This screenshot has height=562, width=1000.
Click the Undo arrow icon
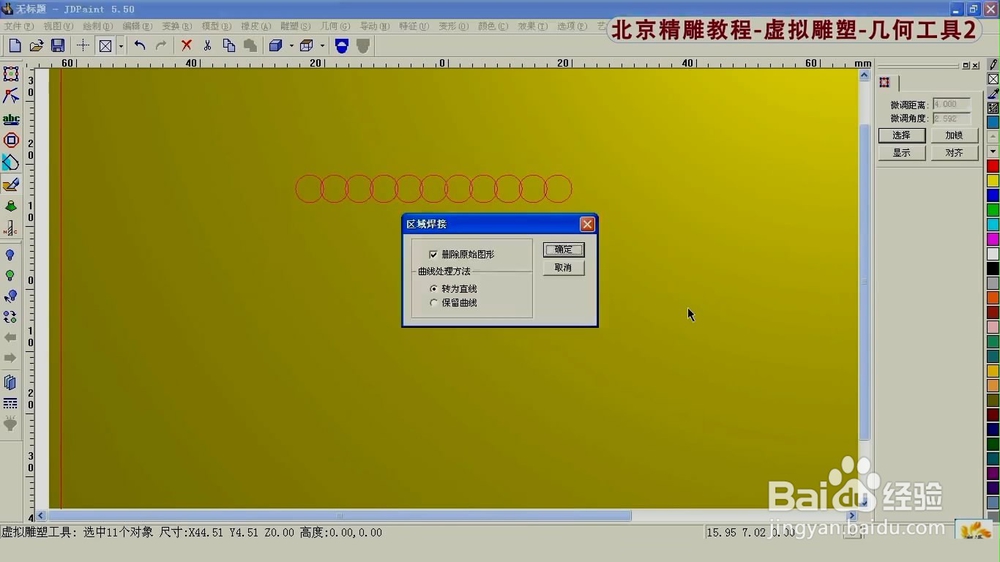140,45
